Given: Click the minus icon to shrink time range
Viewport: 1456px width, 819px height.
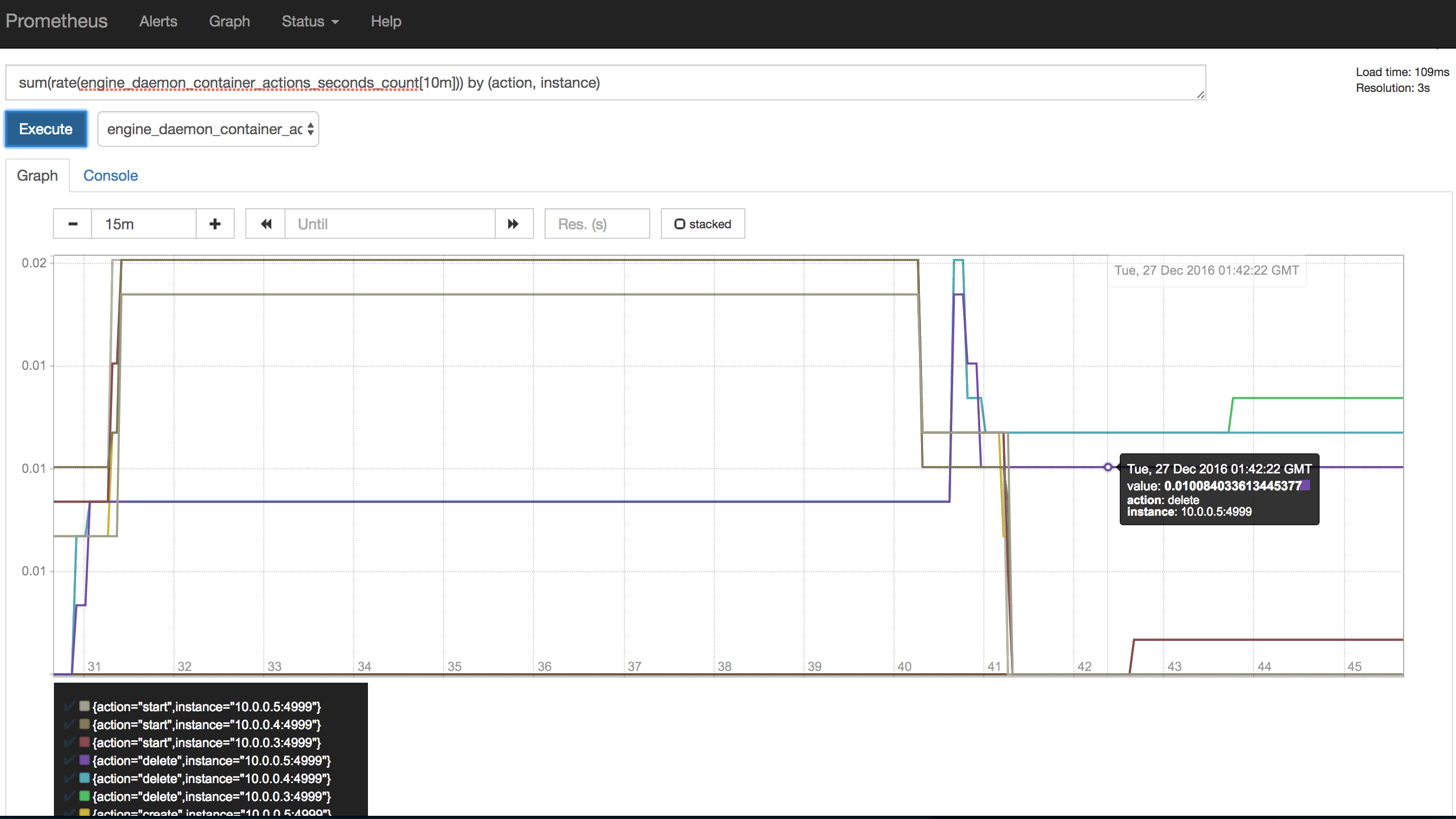Looking at the screenshot, I should (x=72, y=224).
